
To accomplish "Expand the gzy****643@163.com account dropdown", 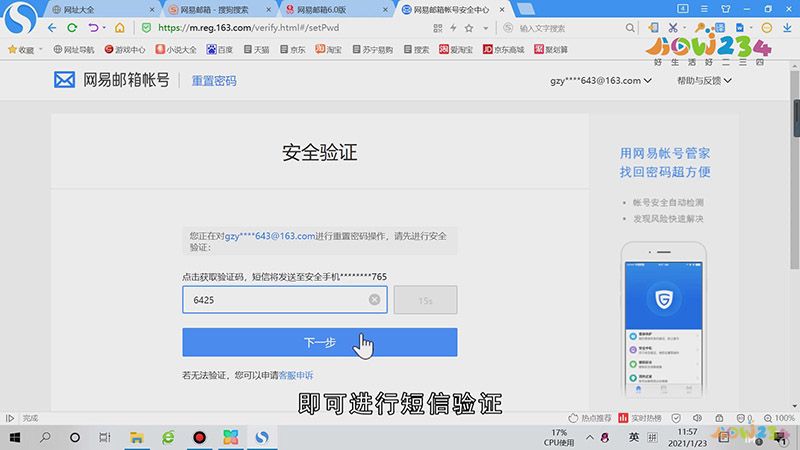I will click(x=601, y=81).
